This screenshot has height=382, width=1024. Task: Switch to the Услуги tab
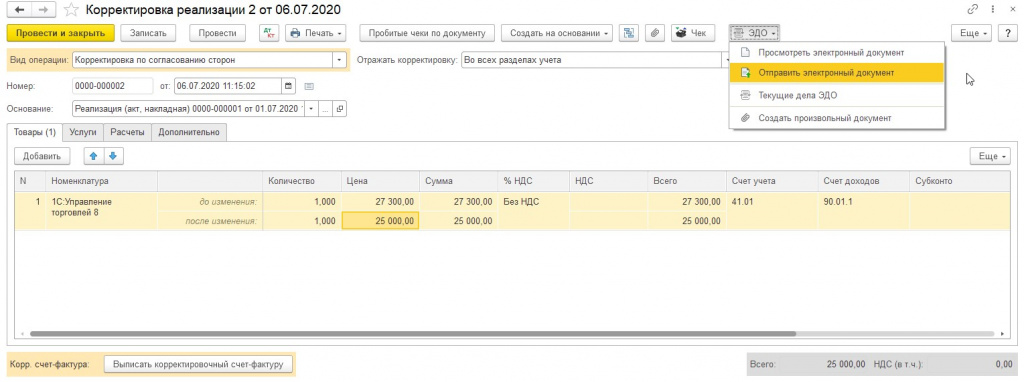[x=84, y=132]
